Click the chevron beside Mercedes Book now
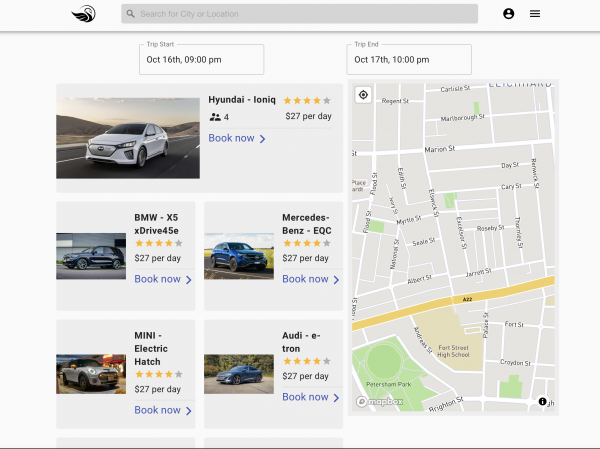 point(336,280)
